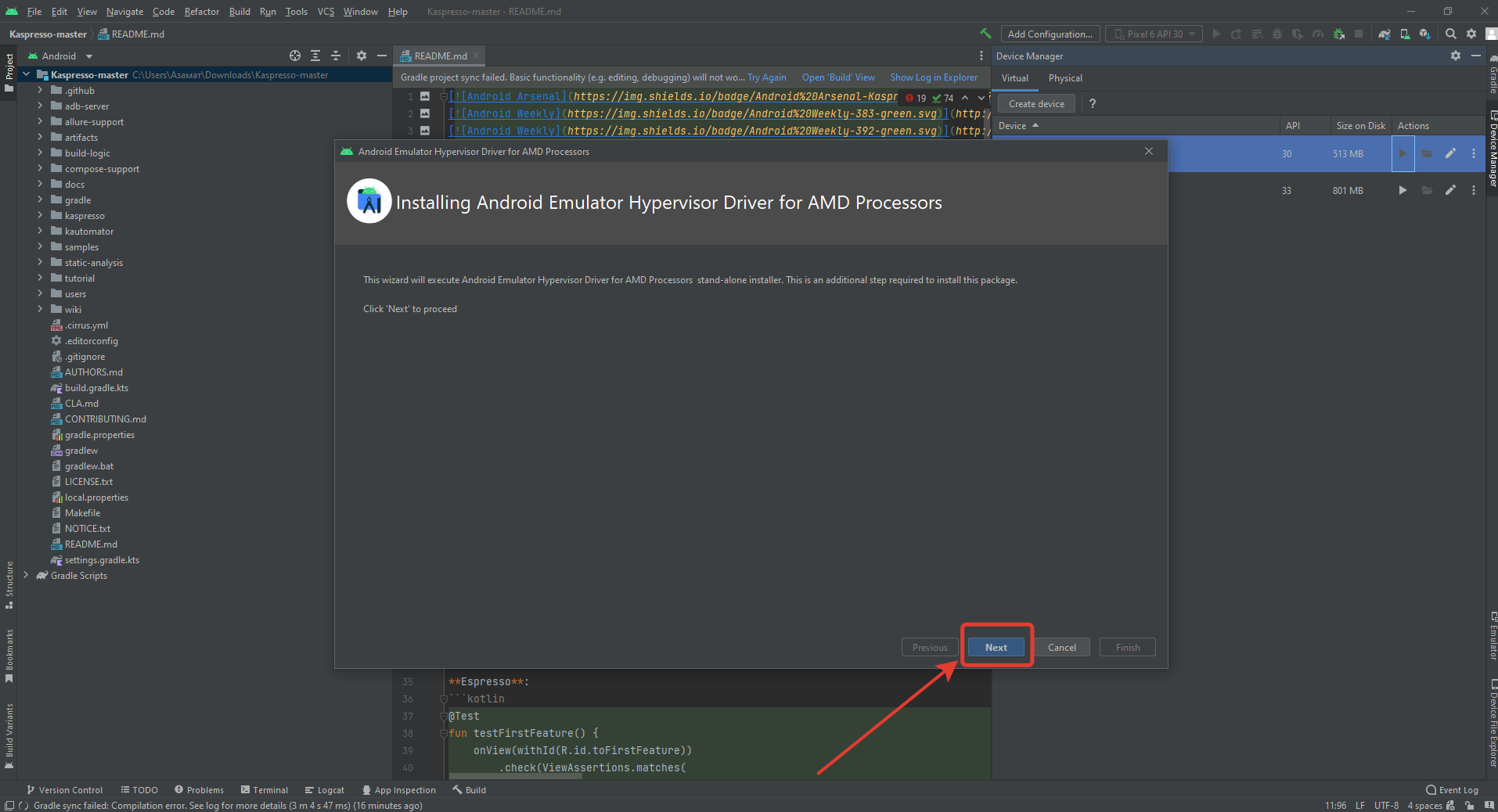Open the VCS menu
This screenshot has height=812, width=1498.
[326, 11]
